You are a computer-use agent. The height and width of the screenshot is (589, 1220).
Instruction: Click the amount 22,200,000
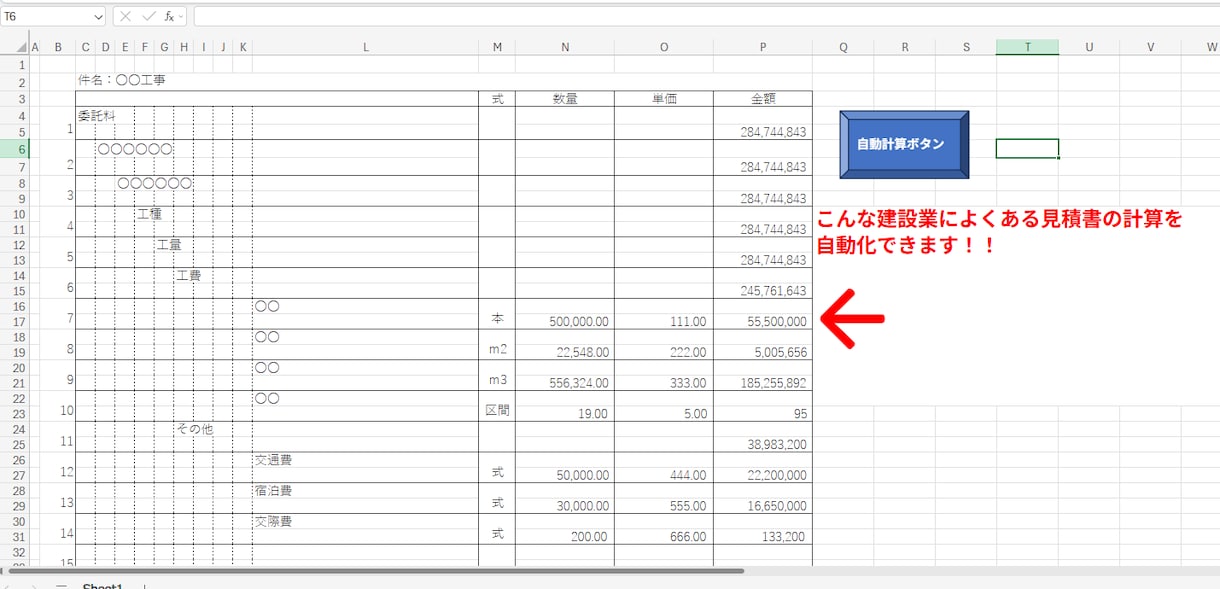coord(777,476)
